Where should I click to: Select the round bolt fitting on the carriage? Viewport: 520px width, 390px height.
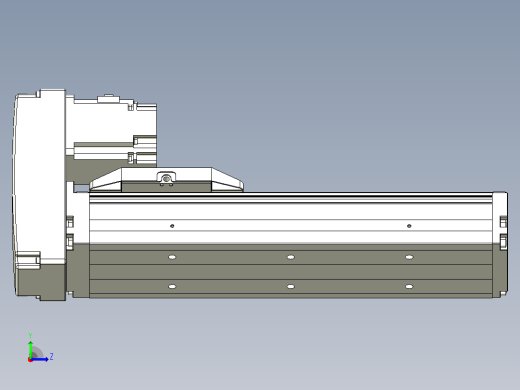[166, 179]
